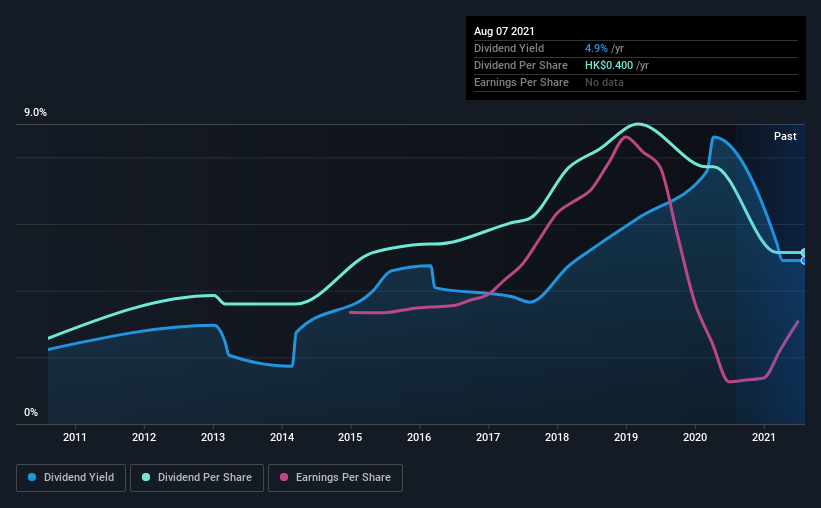
Task: Click the Past label in shaded region
Action: [785, 136]
